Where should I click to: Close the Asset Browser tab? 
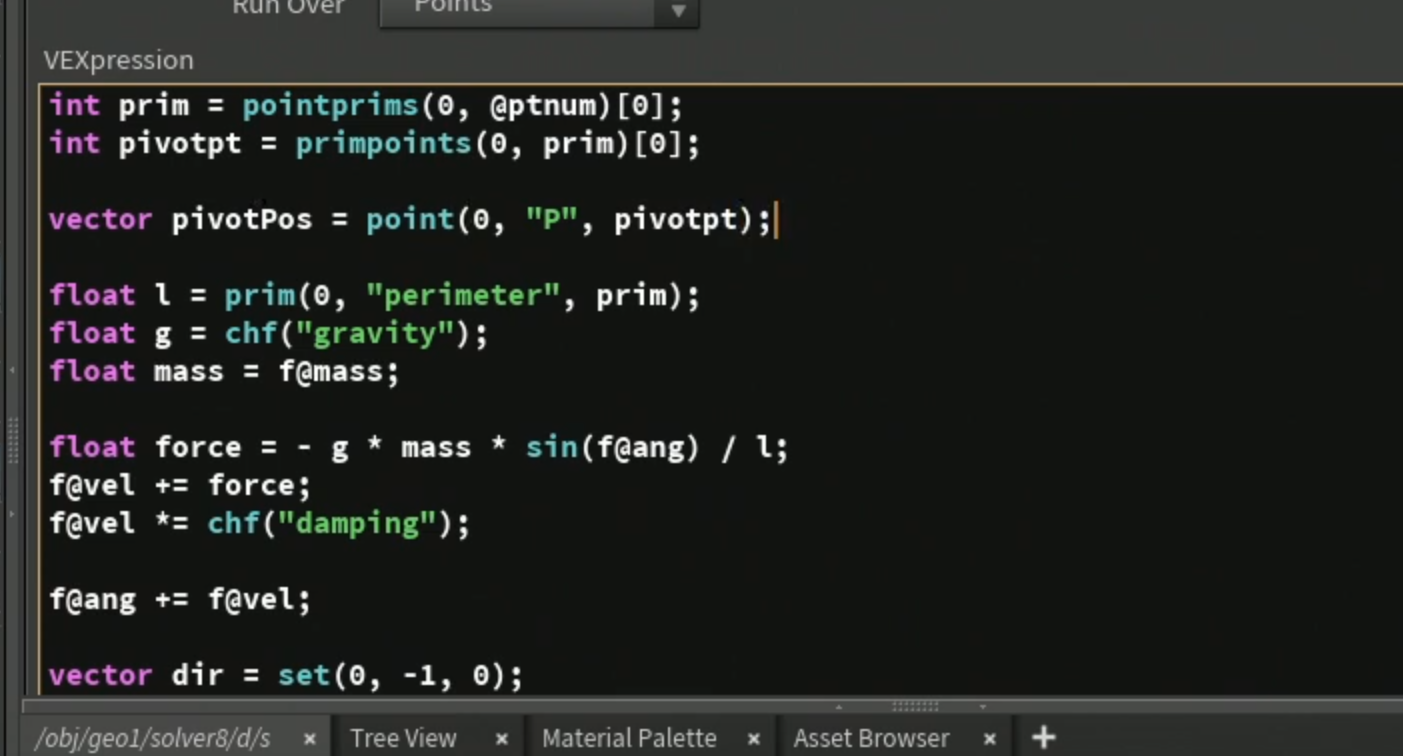989,739
